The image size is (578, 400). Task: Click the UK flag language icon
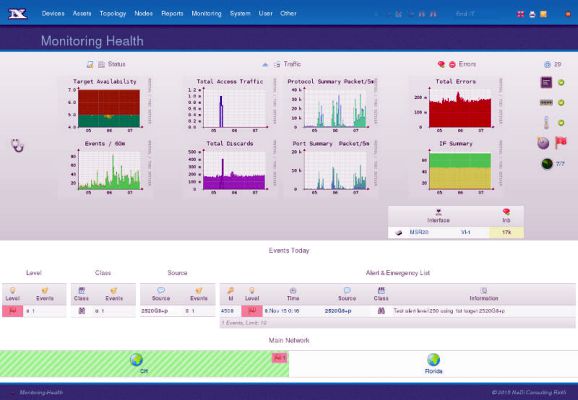click(x=520, y=14)
